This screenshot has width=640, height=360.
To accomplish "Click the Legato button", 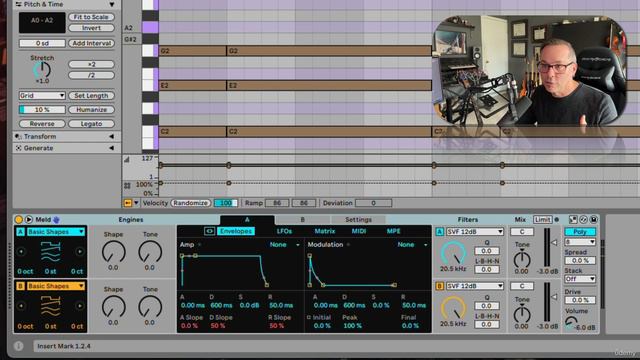I will click(91, 124).
